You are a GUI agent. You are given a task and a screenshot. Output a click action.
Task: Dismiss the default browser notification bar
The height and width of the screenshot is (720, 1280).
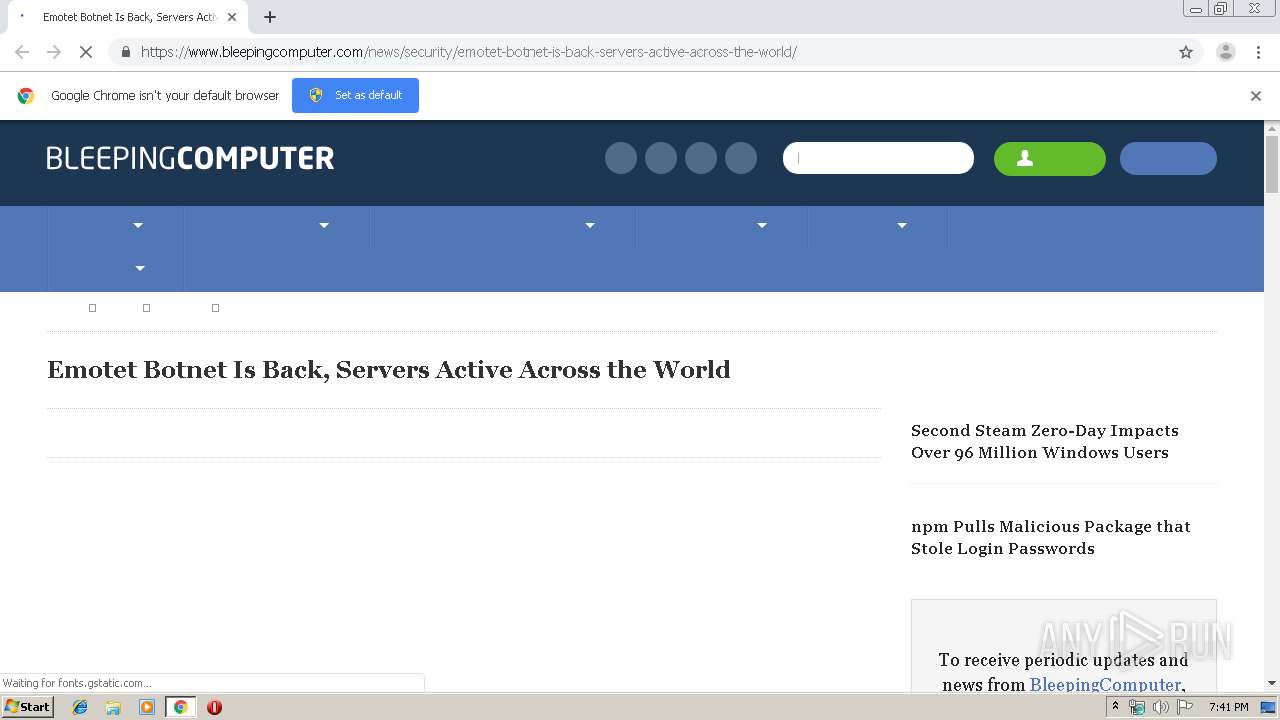tap(1256, 96)
